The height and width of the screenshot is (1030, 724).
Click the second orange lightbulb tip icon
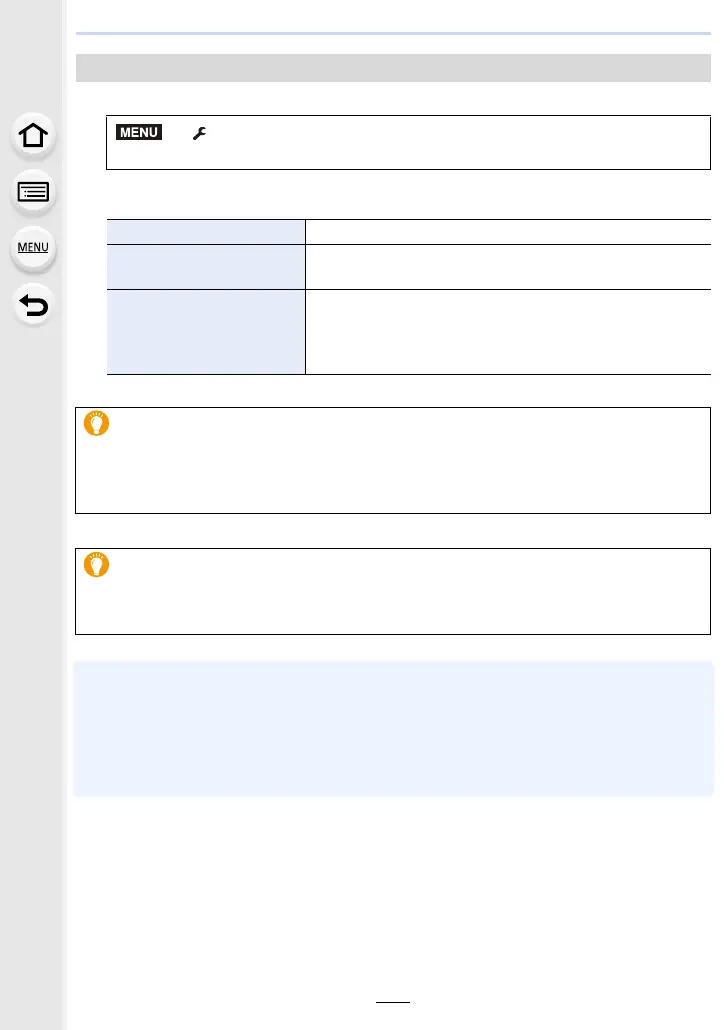coord(97,565)
